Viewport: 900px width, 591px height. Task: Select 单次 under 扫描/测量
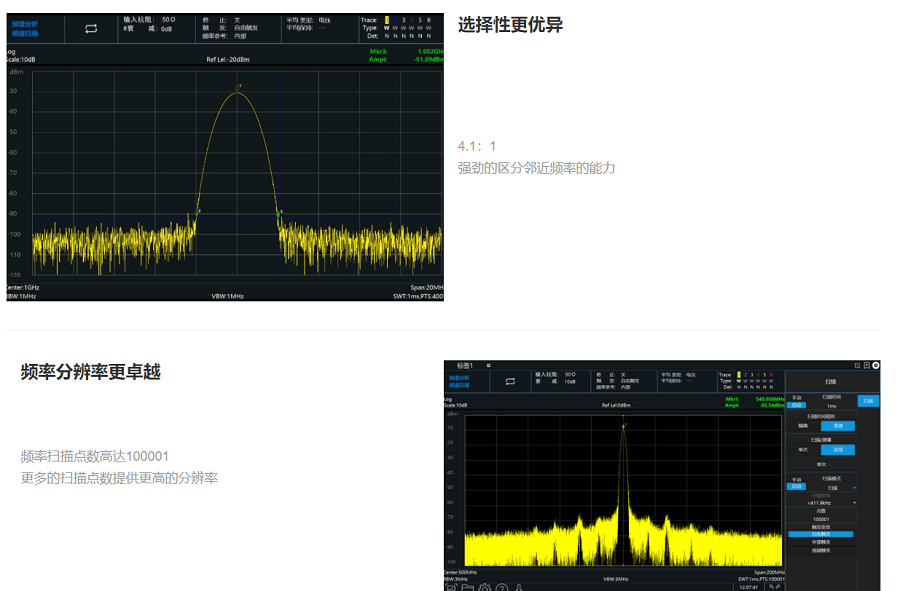pyautogui.click(x=803, y=450)
